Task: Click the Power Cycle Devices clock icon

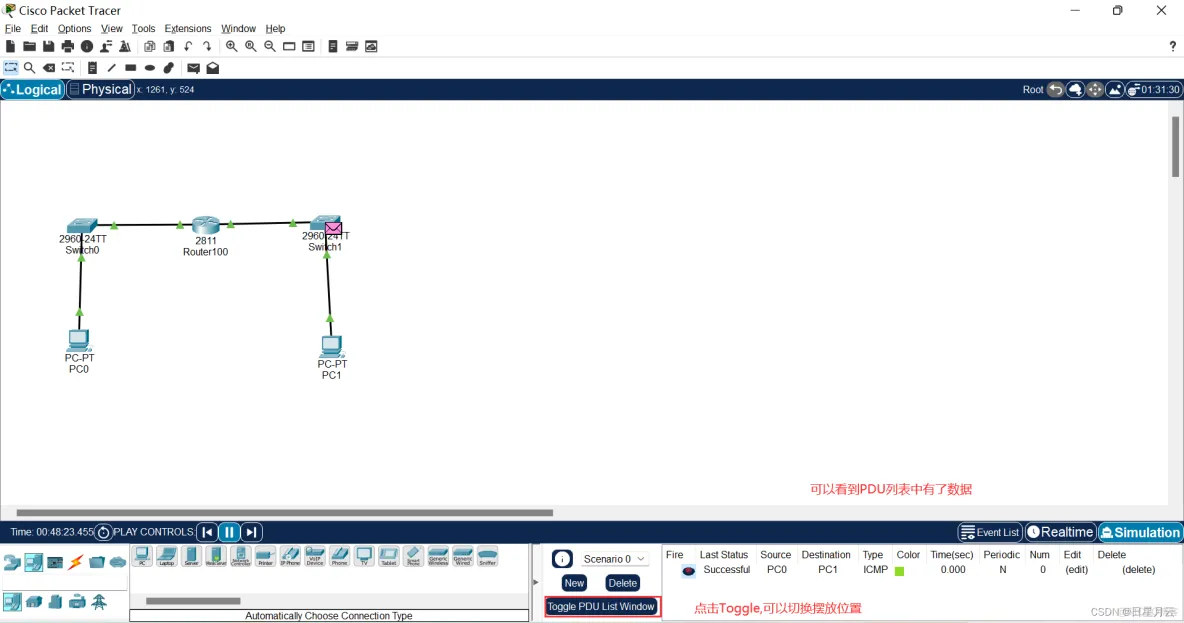Action: click(103, 532)
